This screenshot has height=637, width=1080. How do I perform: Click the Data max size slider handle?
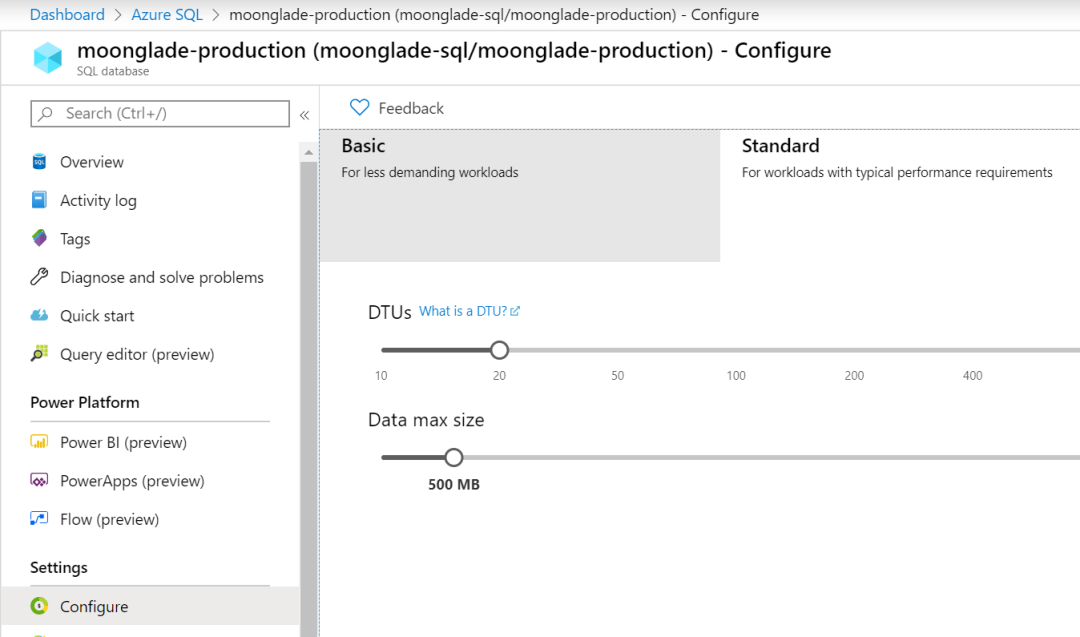(454, 457)
